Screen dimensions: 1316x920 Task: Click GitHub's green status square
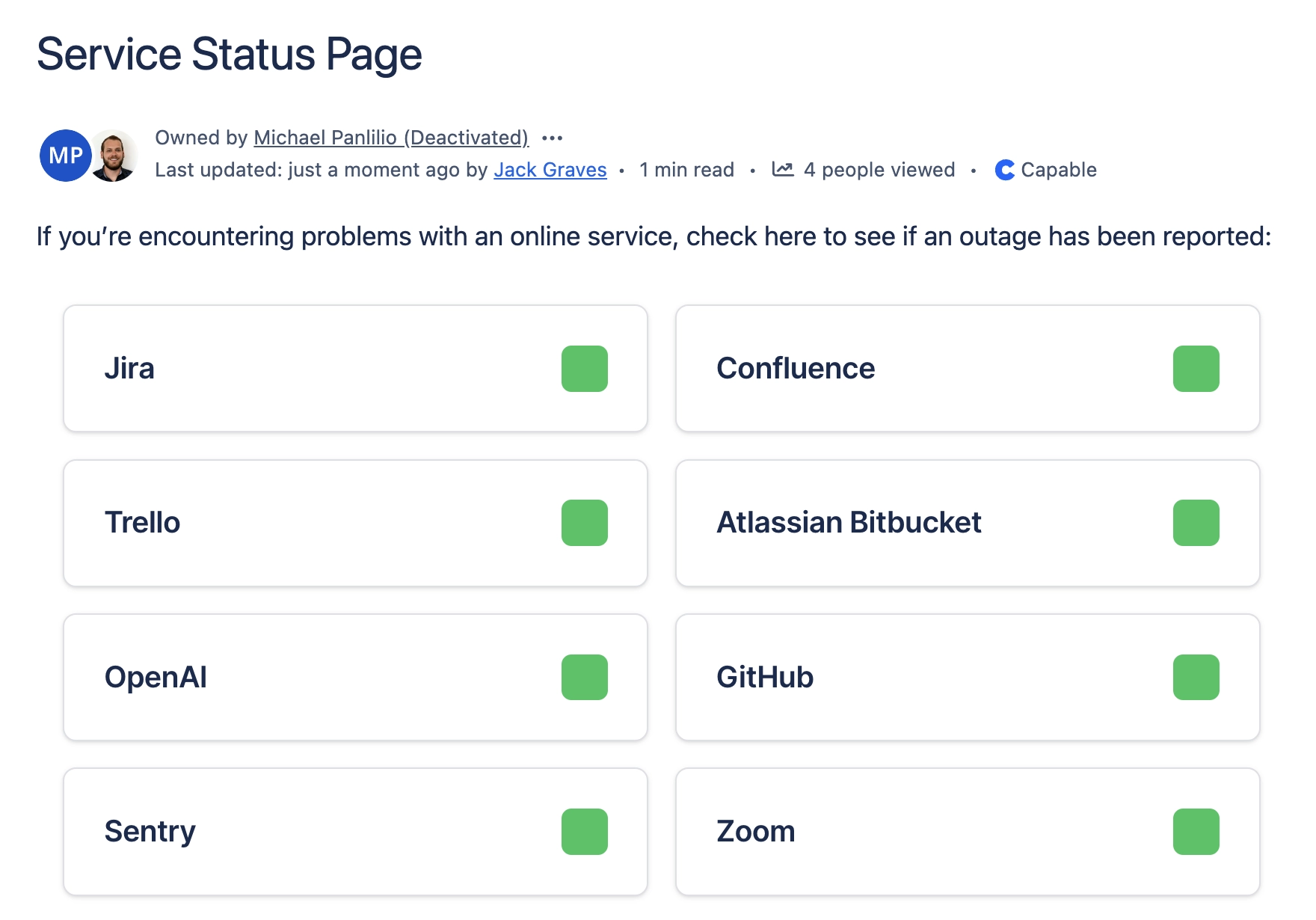[1196, 678]
